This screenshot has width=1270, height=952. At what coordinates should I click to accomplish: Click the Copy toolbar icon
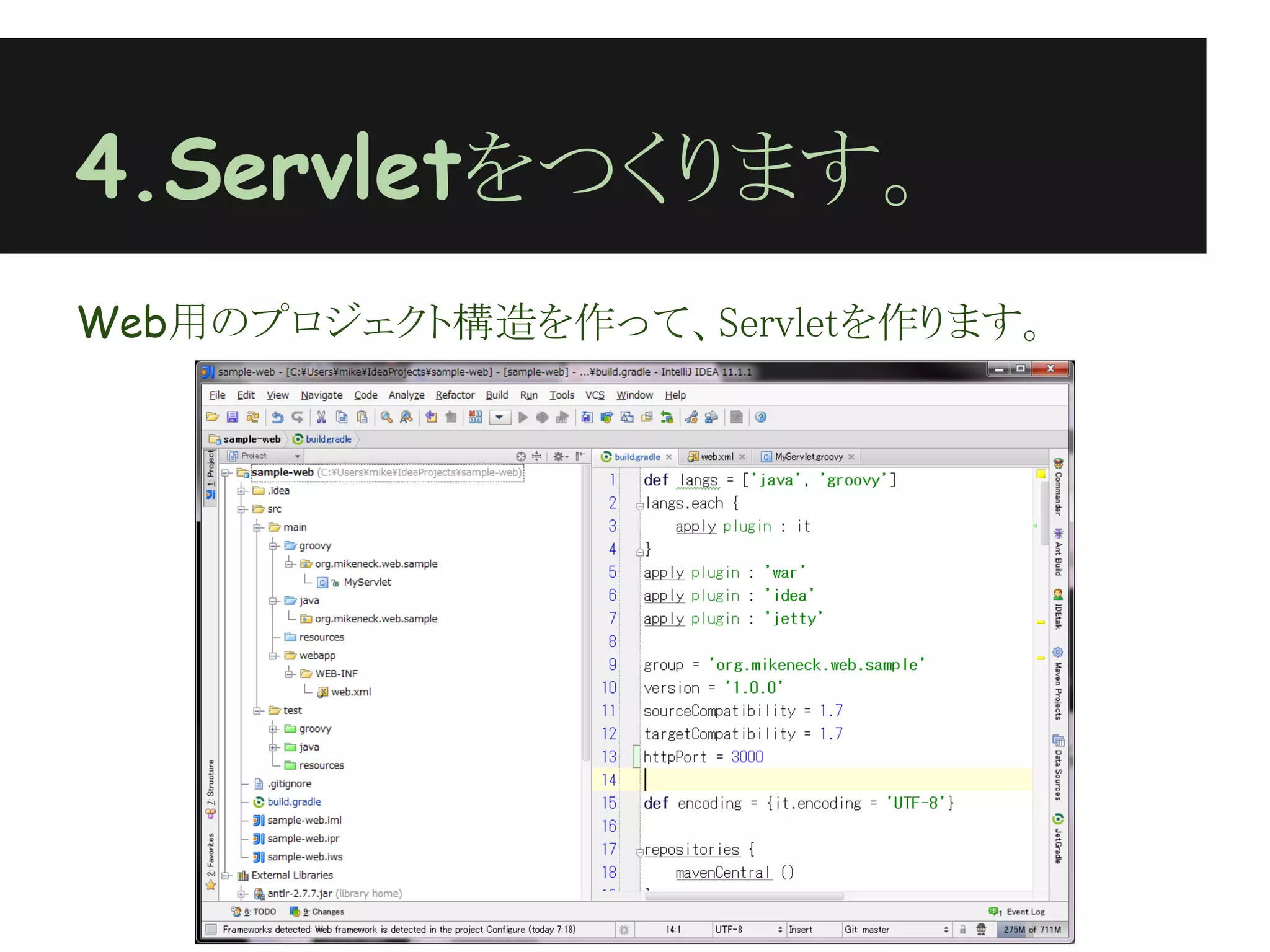click(342, 417)
